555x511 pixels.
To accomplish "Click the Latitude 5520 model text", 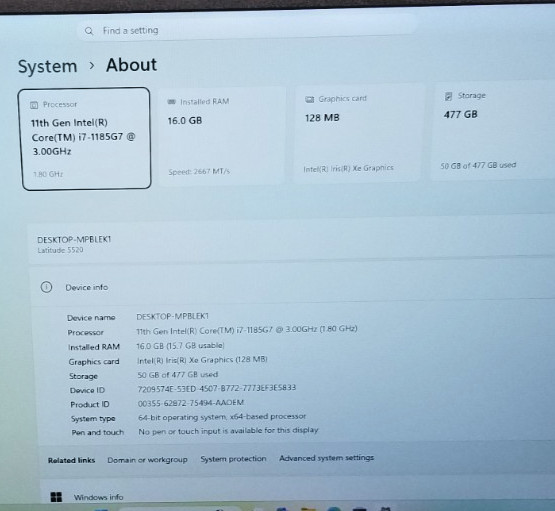I will click(60, 250).
